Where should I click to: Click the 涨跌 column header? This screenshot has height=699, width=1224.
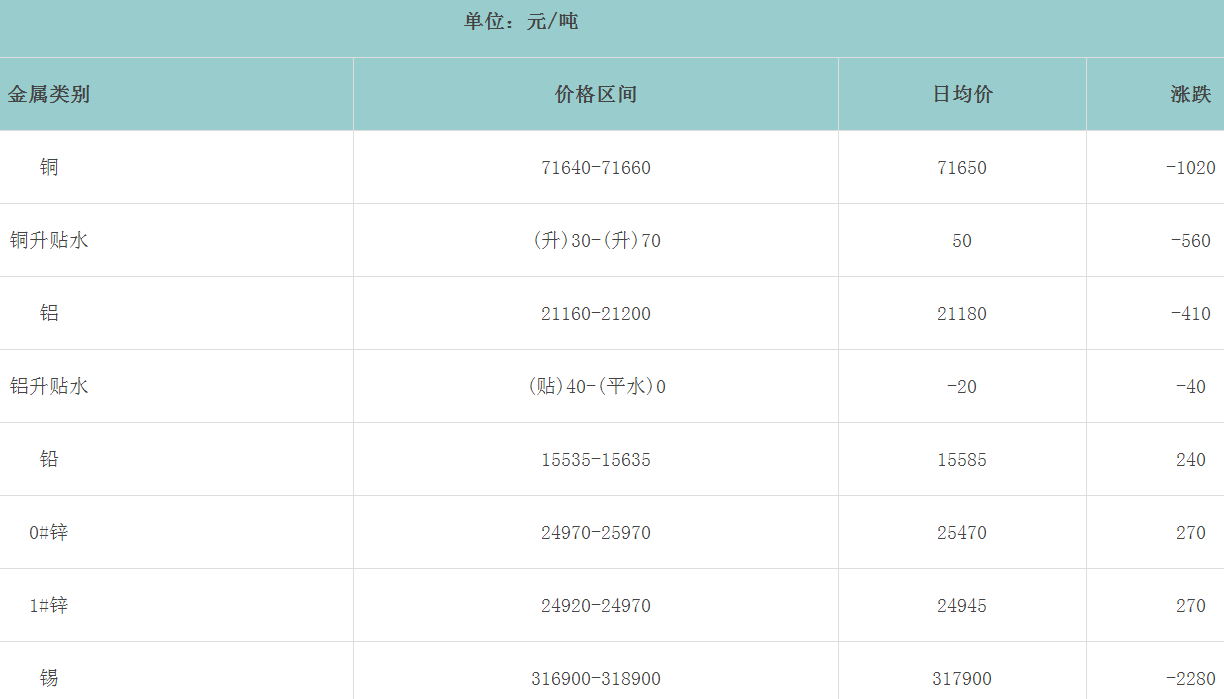pyautogui.click(x=1190, y=95)
